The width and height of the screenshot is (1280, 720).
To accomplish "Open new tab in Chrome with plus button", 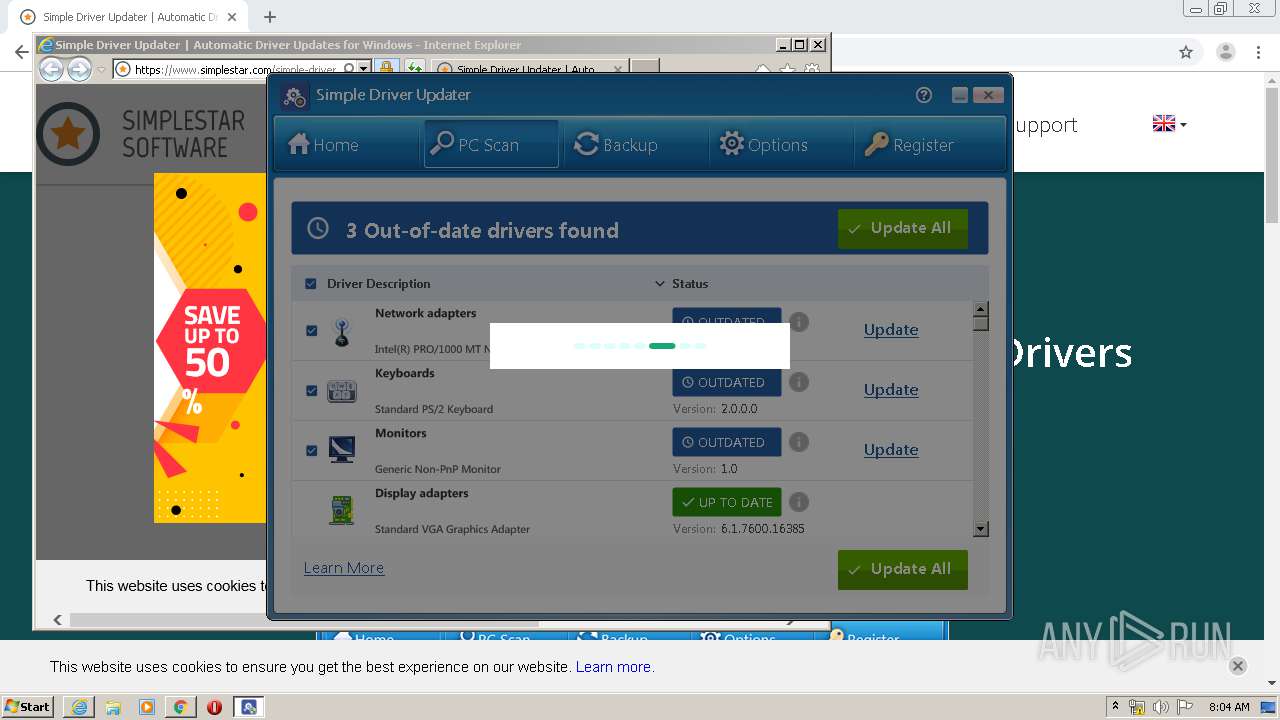I will tap(269, 17).
